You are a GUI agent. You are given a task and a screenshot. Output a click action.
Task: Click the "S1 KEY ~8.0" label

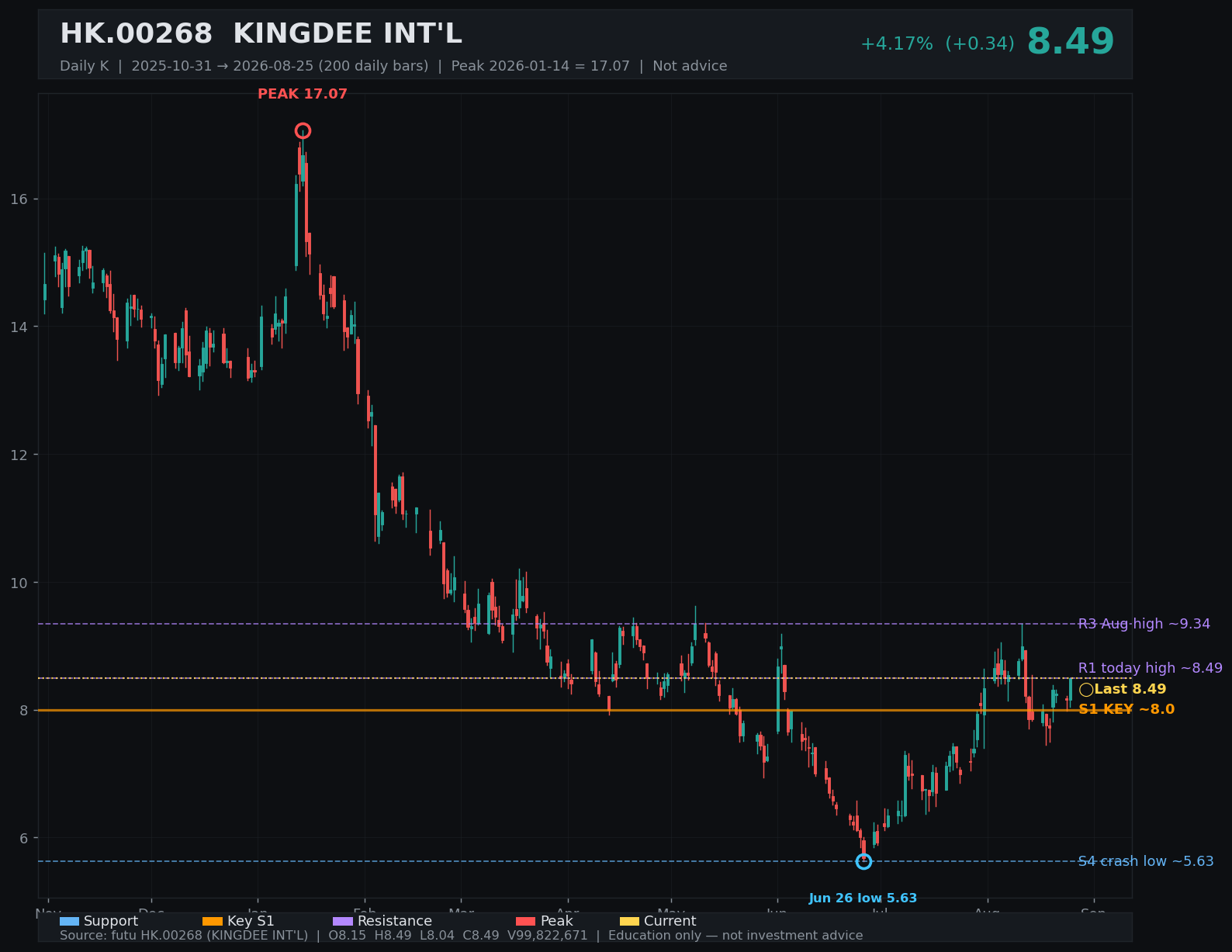(x=1126, y=709)
